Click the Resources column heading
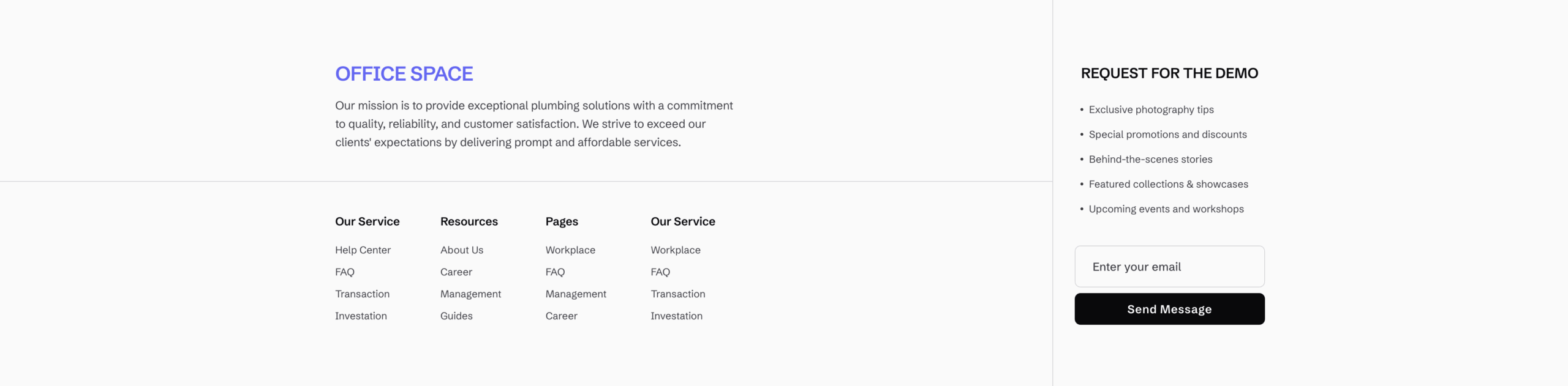 coord(469,221)
